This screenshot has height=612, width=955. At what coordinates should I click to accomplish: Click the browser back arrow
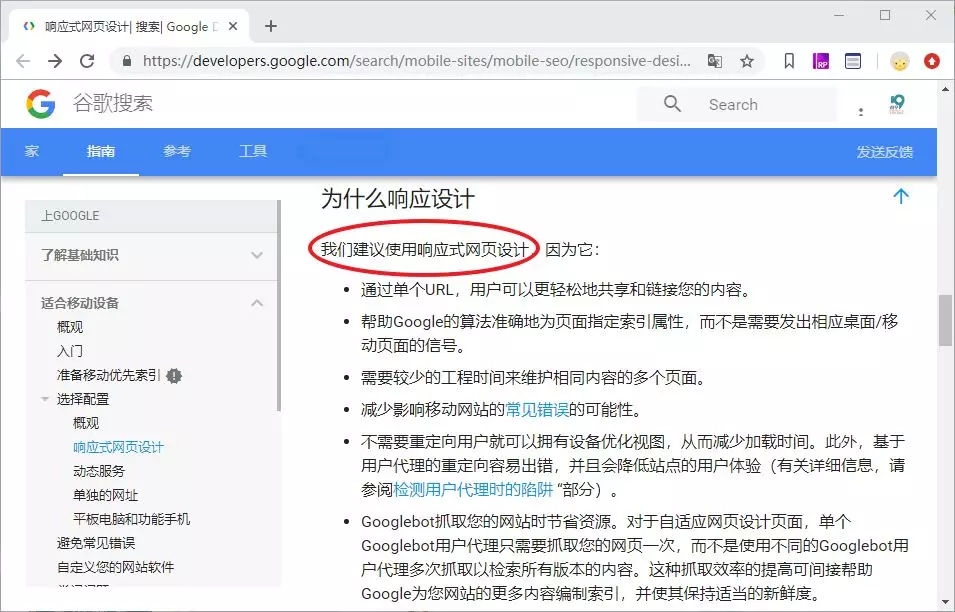(23, 61)
